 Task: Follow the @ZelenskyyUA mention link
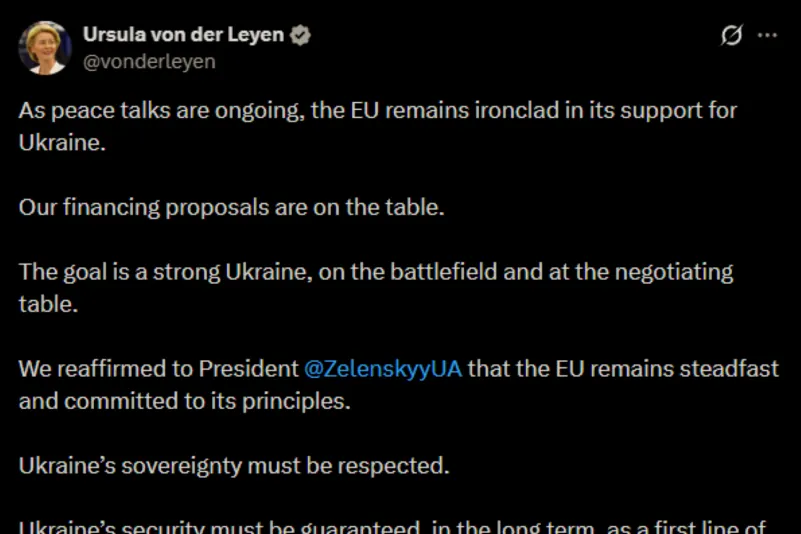[x=382, y=369]
